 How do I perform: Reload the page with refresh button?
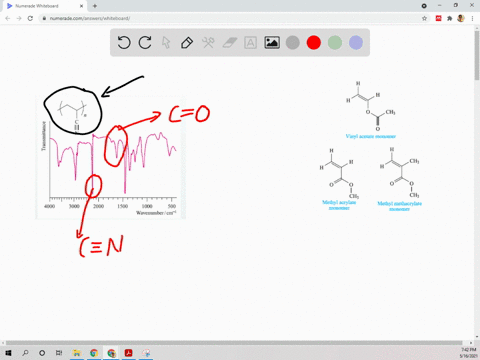tap(30, 18)
